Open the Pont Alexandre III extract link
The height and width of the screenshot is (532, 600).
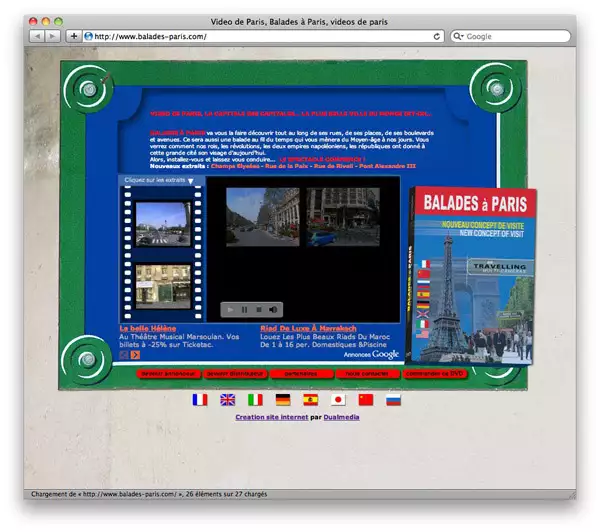pos(387,166)
